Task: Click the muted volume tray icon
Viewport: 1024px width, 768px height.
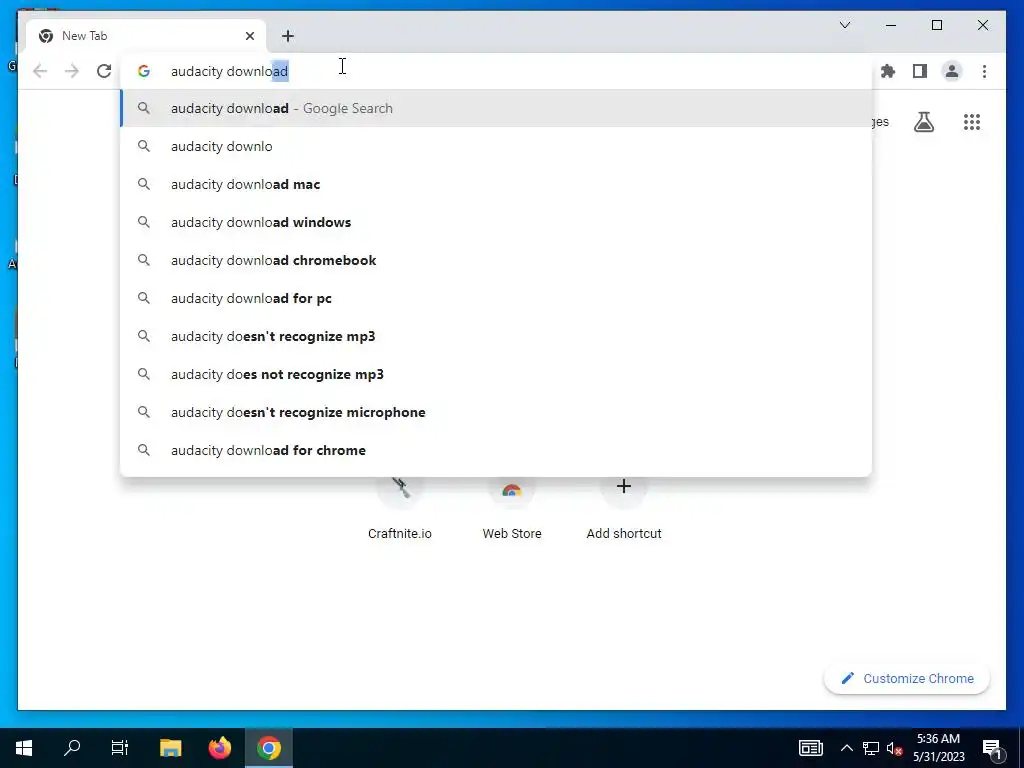Action: pyautogui.click(x=894, y=748)
